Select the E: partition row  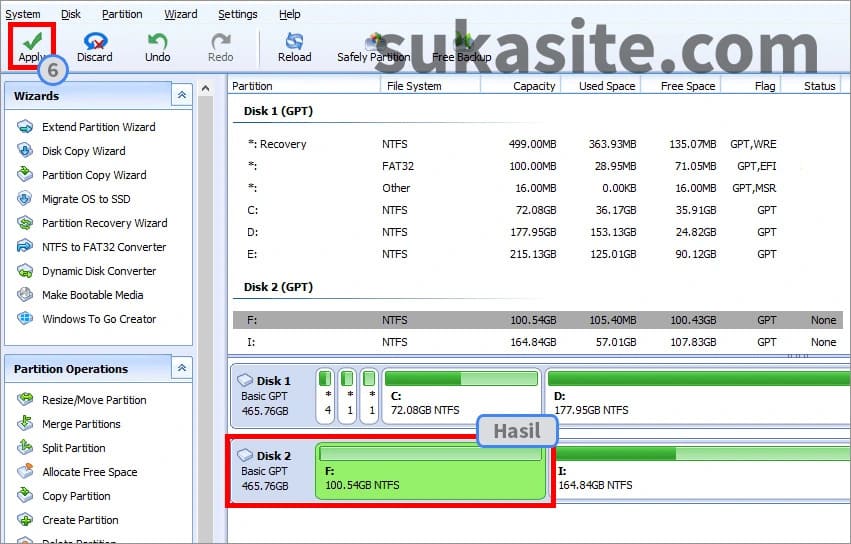point(539,254)
